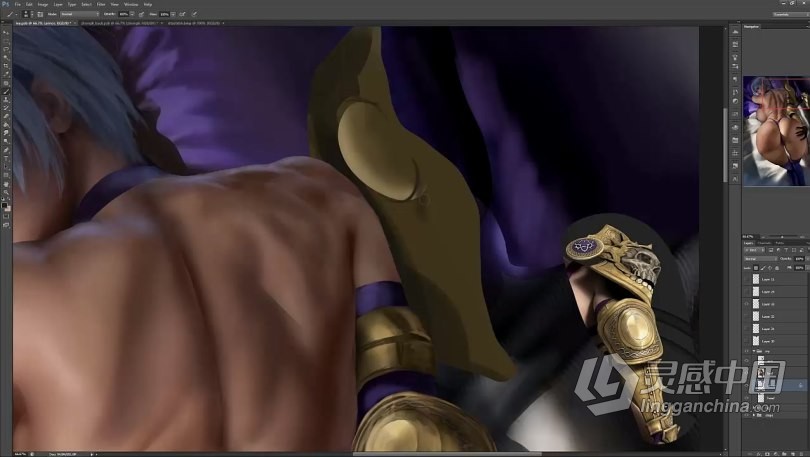Select the Navigator panel tab
The height and width of the screenshot is (457, 810).
coord(752,27)
